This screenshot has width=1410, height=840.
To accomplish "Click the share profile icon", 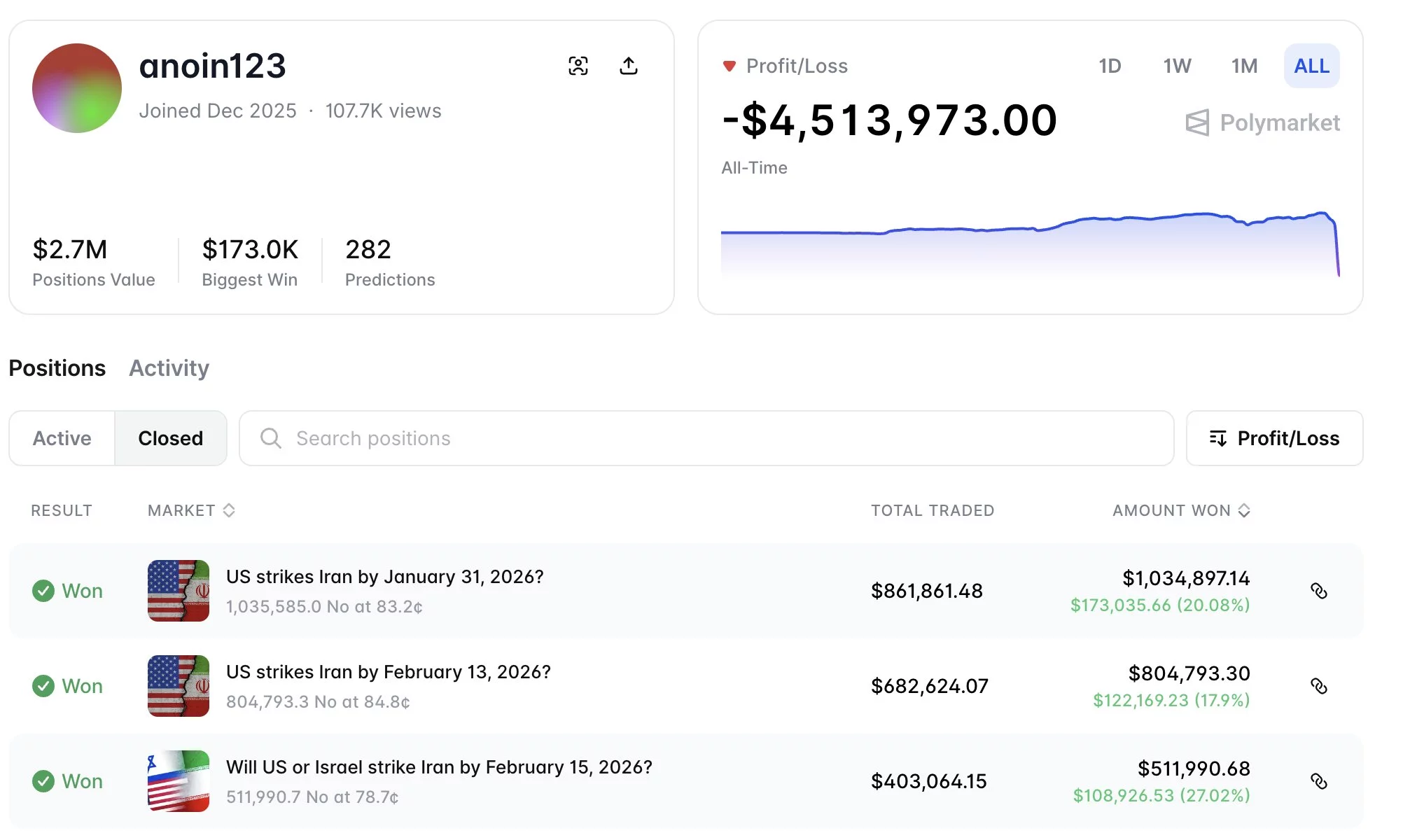I will click(628, 65).
